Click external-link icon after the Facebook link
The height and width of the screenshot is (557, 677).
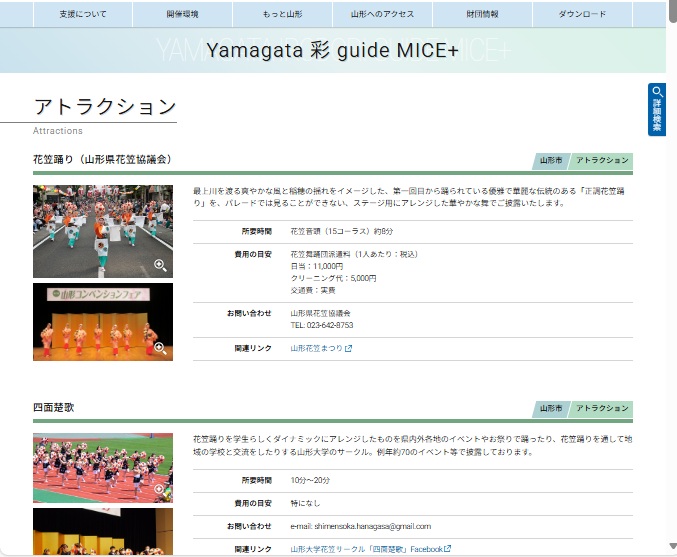tap(447, 549)
